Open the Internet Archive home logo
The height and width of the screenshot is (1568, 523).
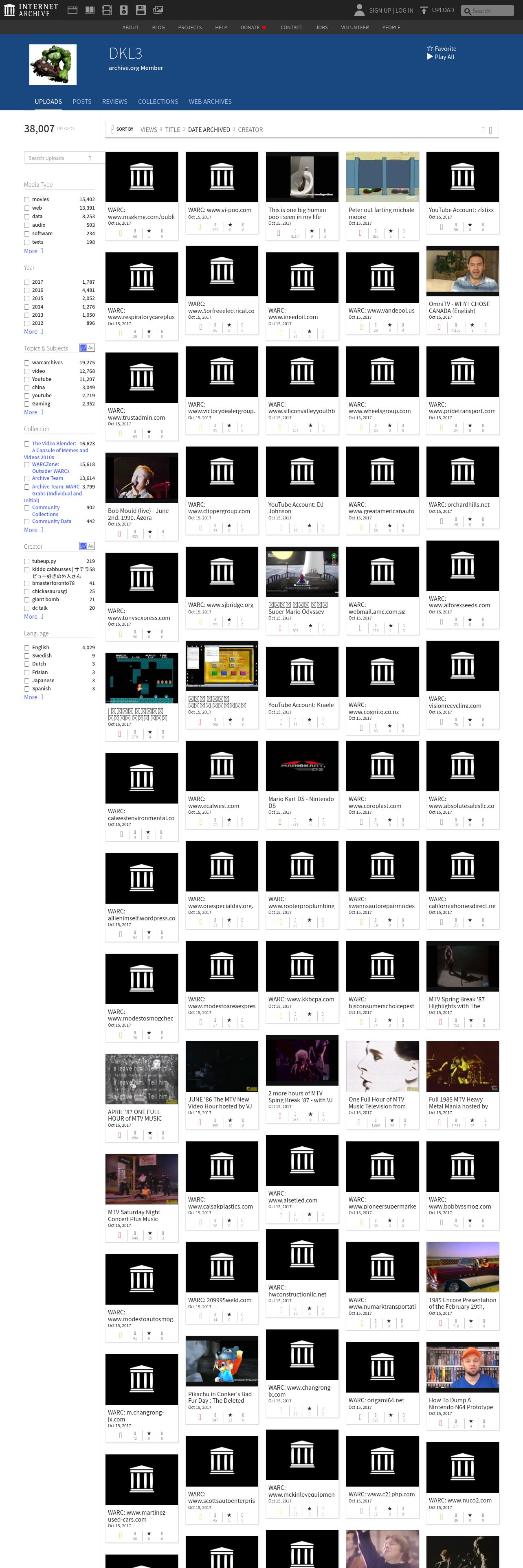point(31,10)
